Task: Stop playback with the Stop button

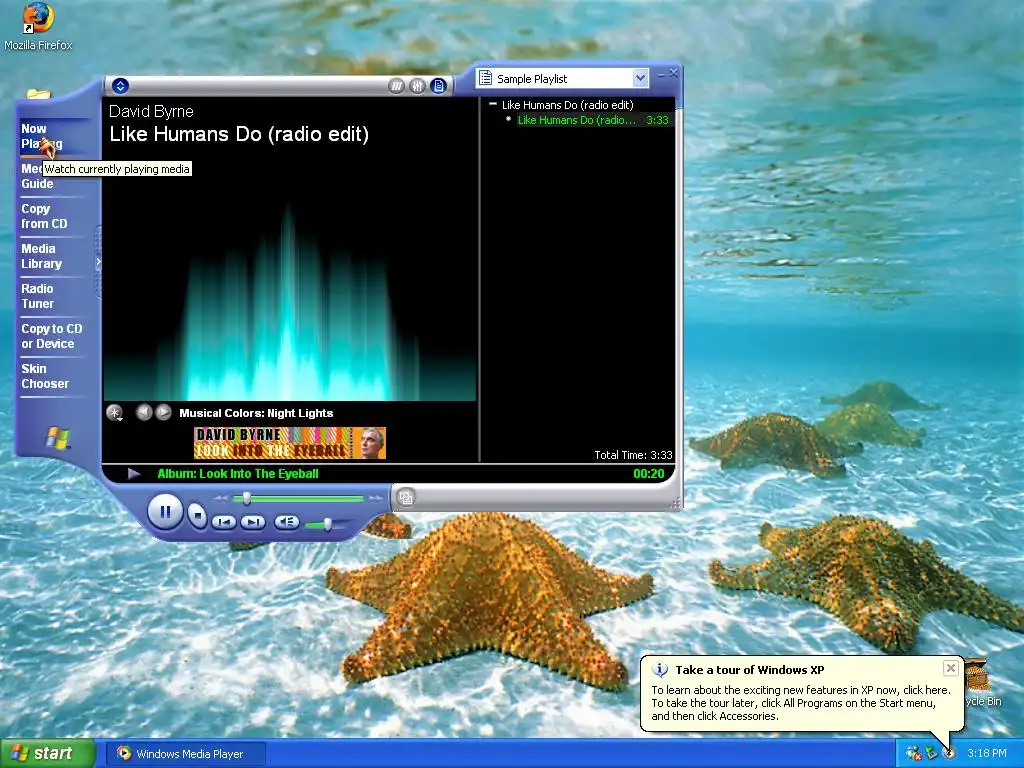Action: [x=197, y=516]
